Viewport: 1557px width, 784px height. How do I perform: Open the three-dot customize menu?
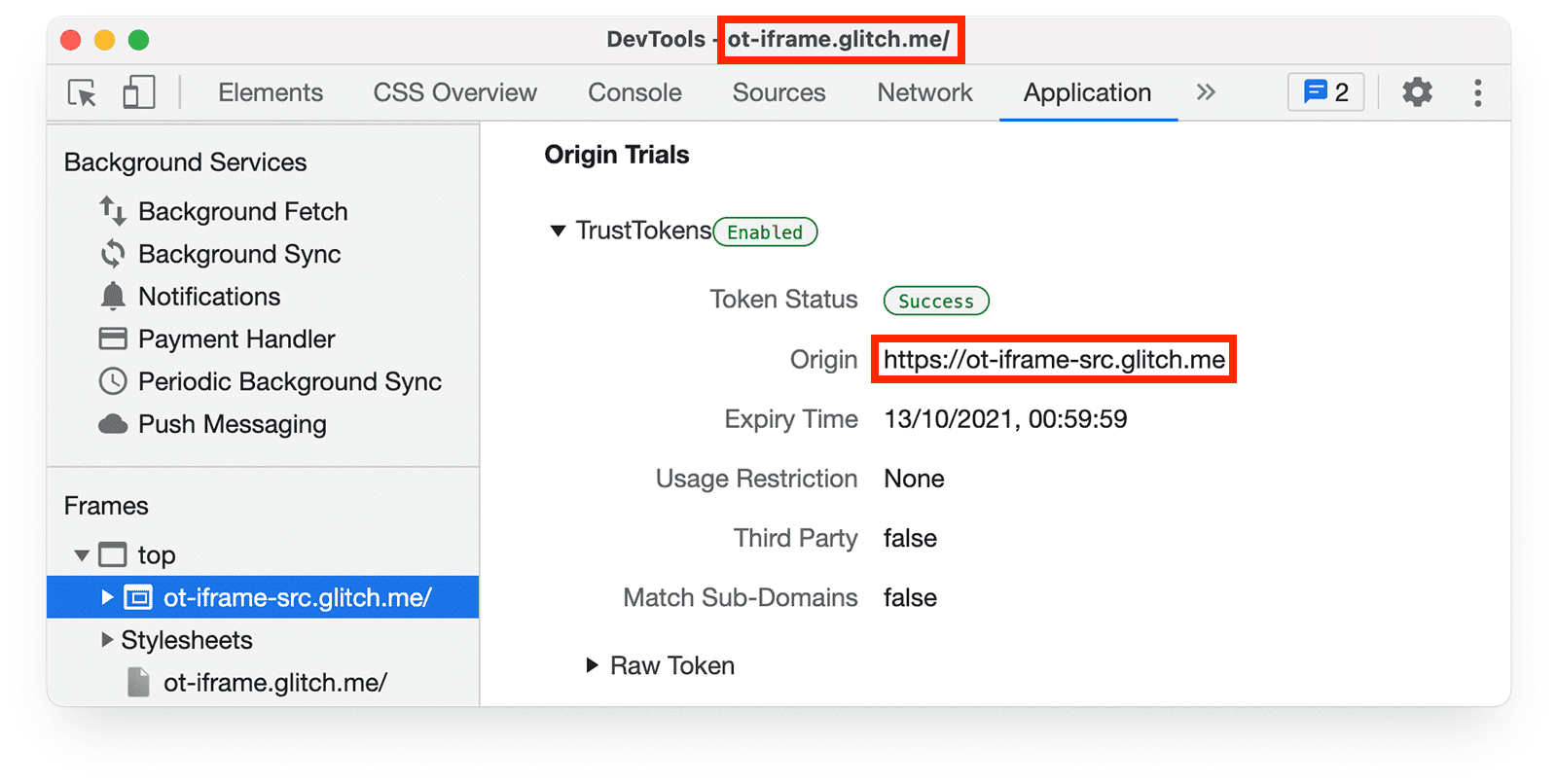1477,92
